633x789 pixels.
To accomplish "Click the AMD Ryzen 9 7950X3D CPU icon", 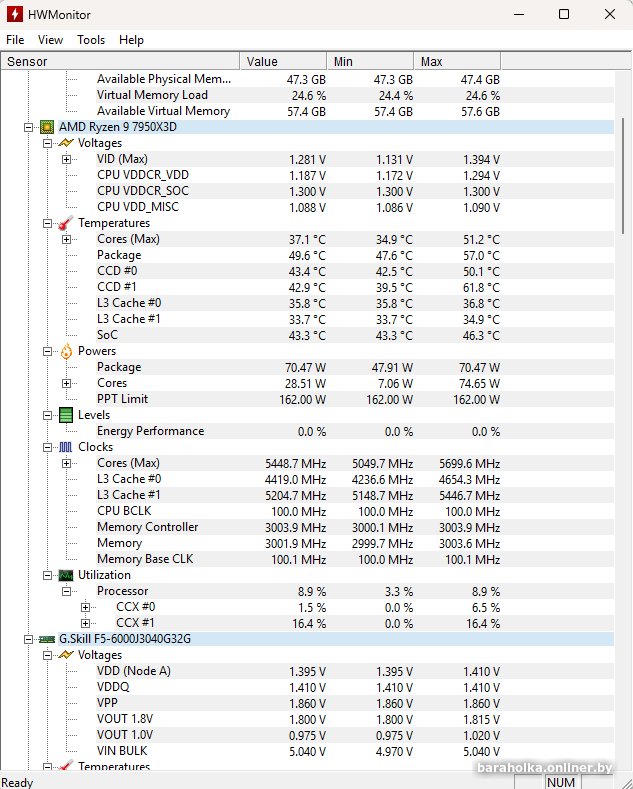I will click(47, 127).
